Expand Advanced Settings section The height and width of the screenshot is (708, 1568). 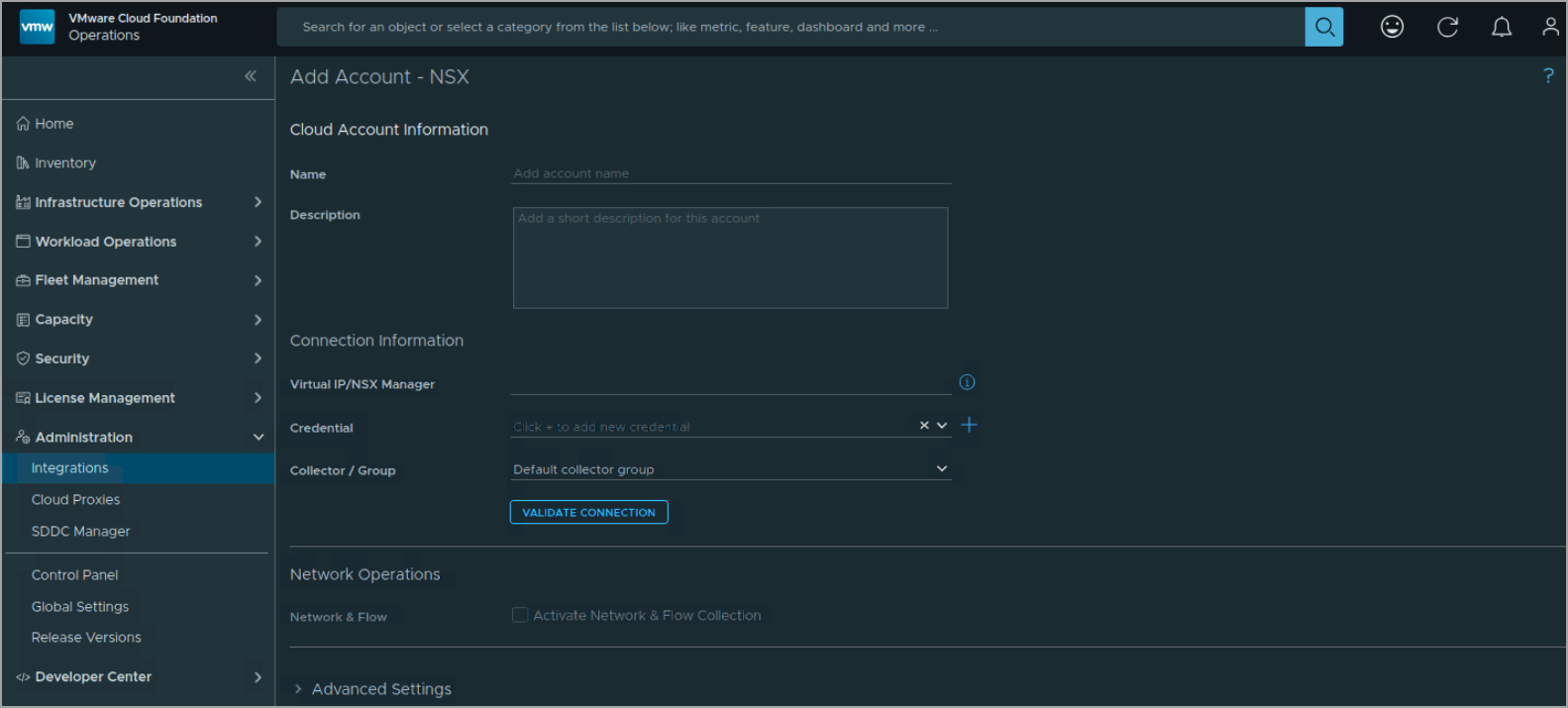298,689
